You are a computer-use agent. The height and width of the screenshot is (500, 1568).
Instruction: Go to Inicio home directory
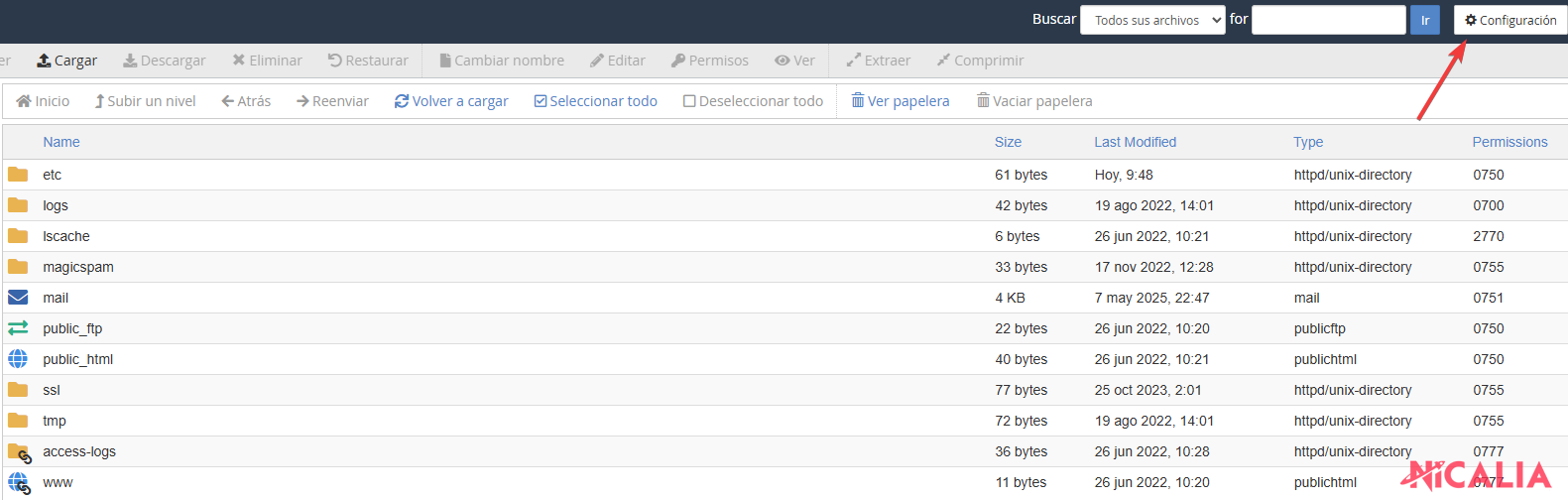(43, 101)
